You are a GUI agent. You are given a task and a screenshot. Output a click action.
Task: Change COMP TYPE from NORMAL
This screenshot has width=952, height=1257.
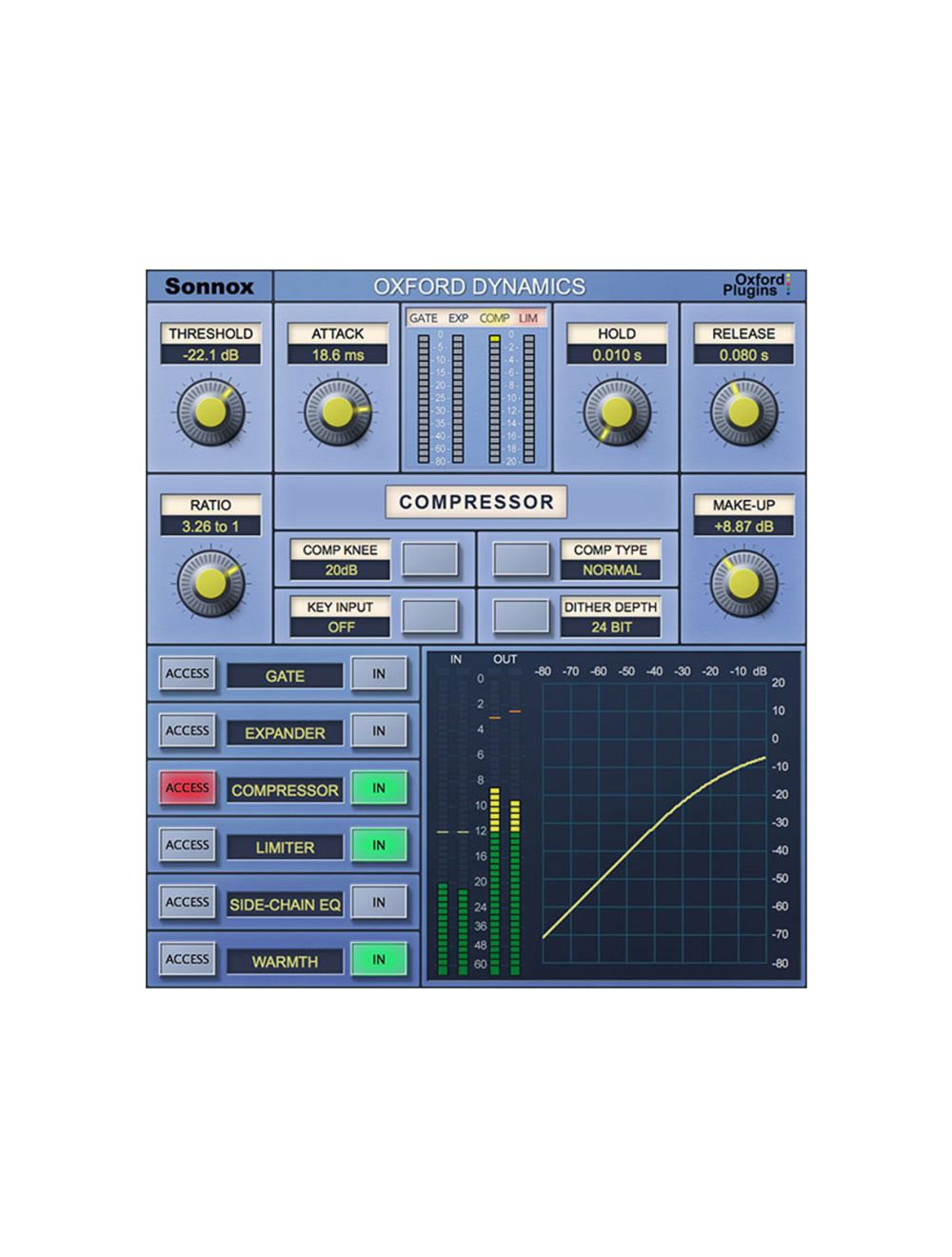613,569
